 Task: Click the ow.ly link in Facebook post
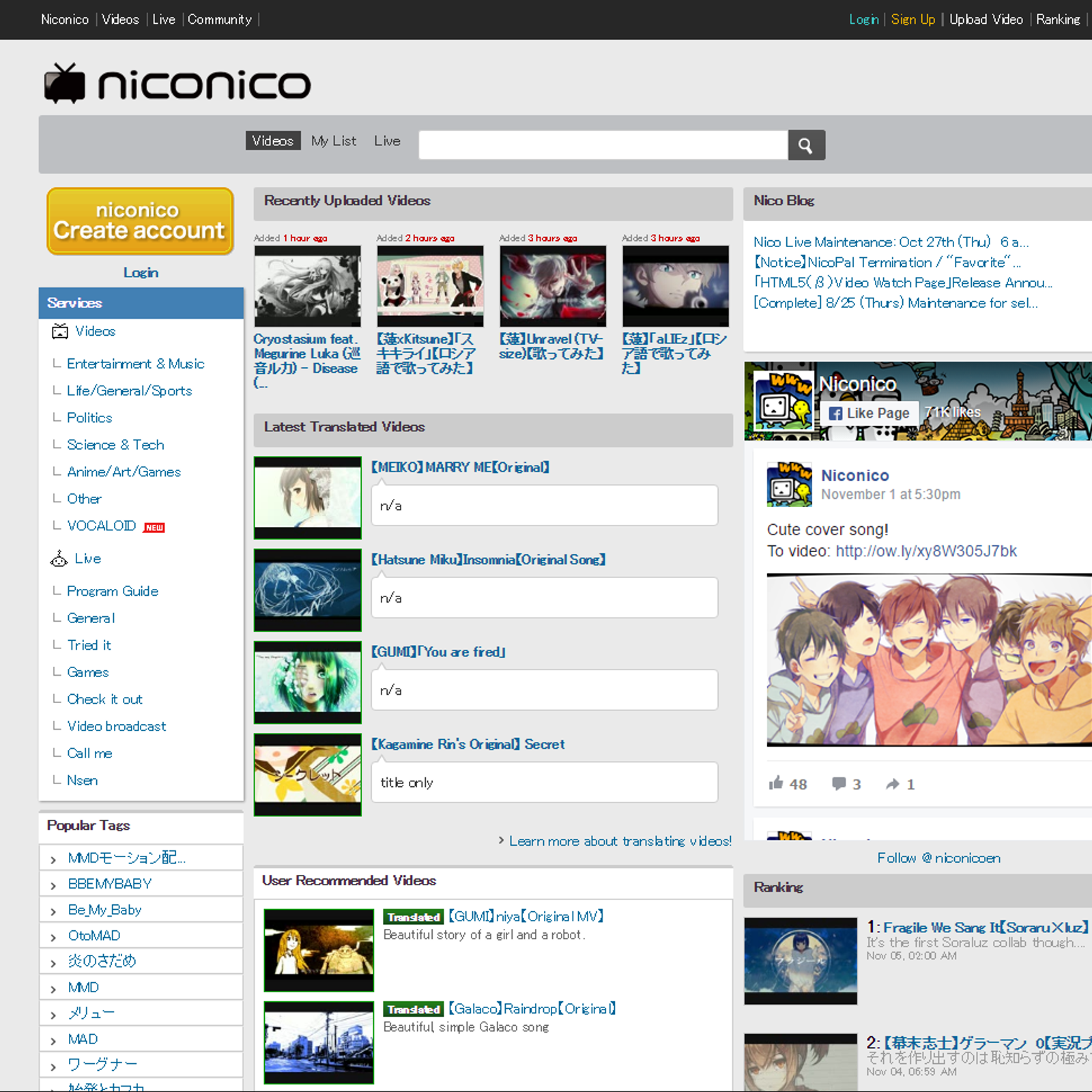pos(926,551)
